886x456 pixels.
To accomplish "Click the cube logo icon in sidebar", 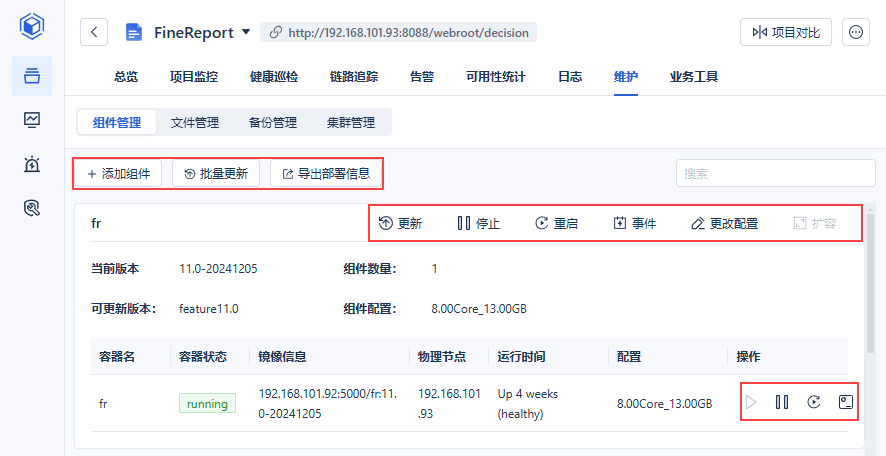I will point(32,26).
